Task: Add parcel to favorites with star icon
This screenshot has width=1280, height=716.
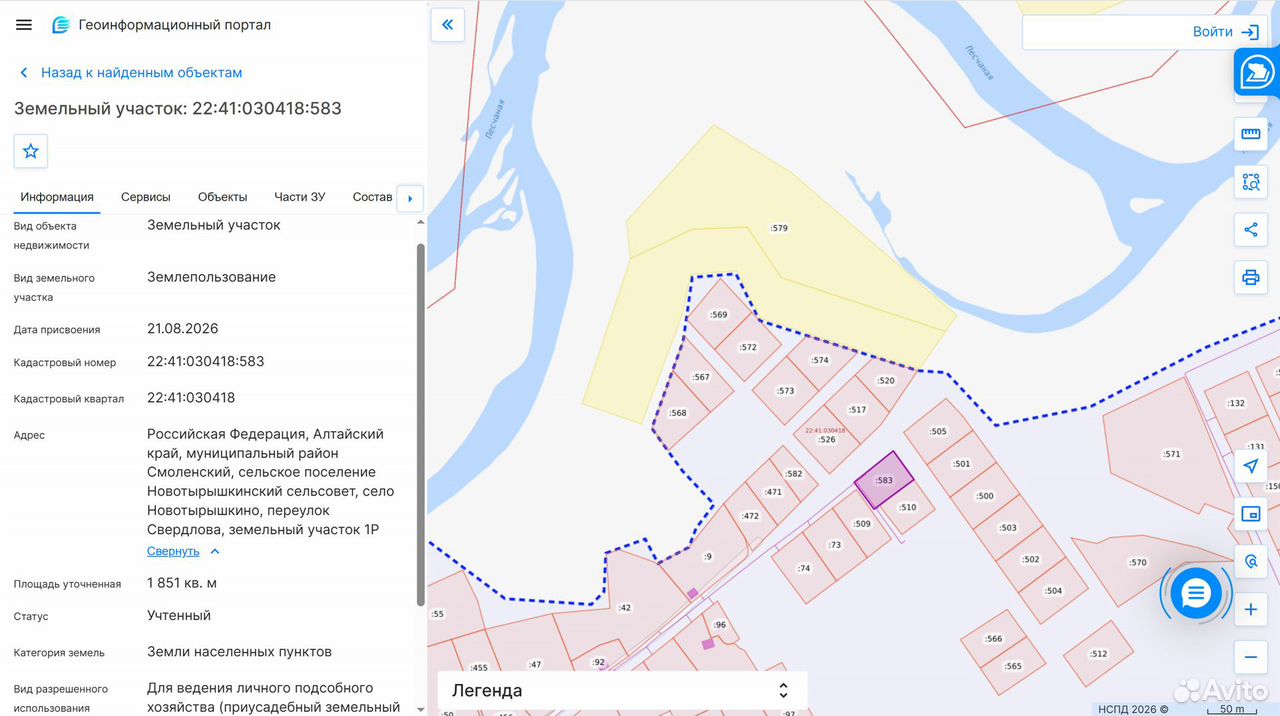Action: [31, 151]
